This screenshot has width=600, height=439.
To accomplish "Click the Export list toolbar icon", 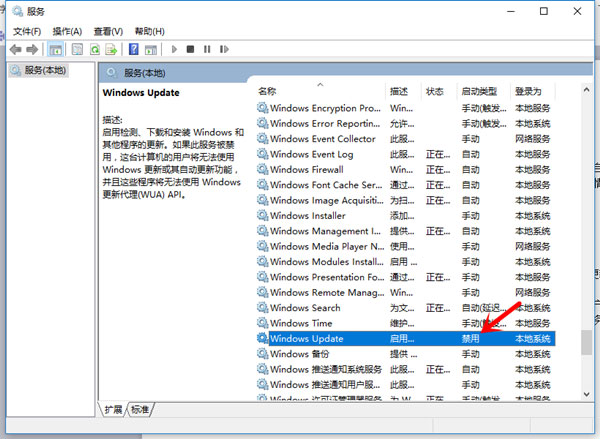I will 111,49.
